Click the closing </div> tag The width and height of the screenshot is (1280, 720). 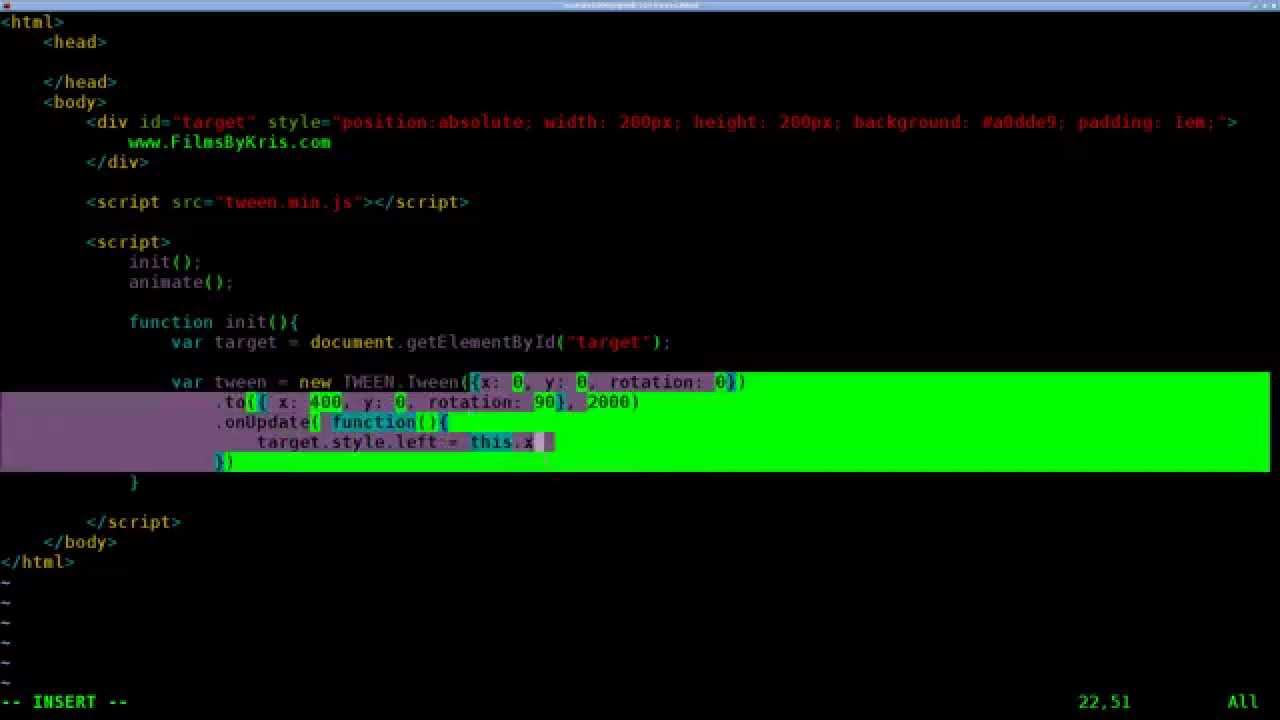click(117, 162)
